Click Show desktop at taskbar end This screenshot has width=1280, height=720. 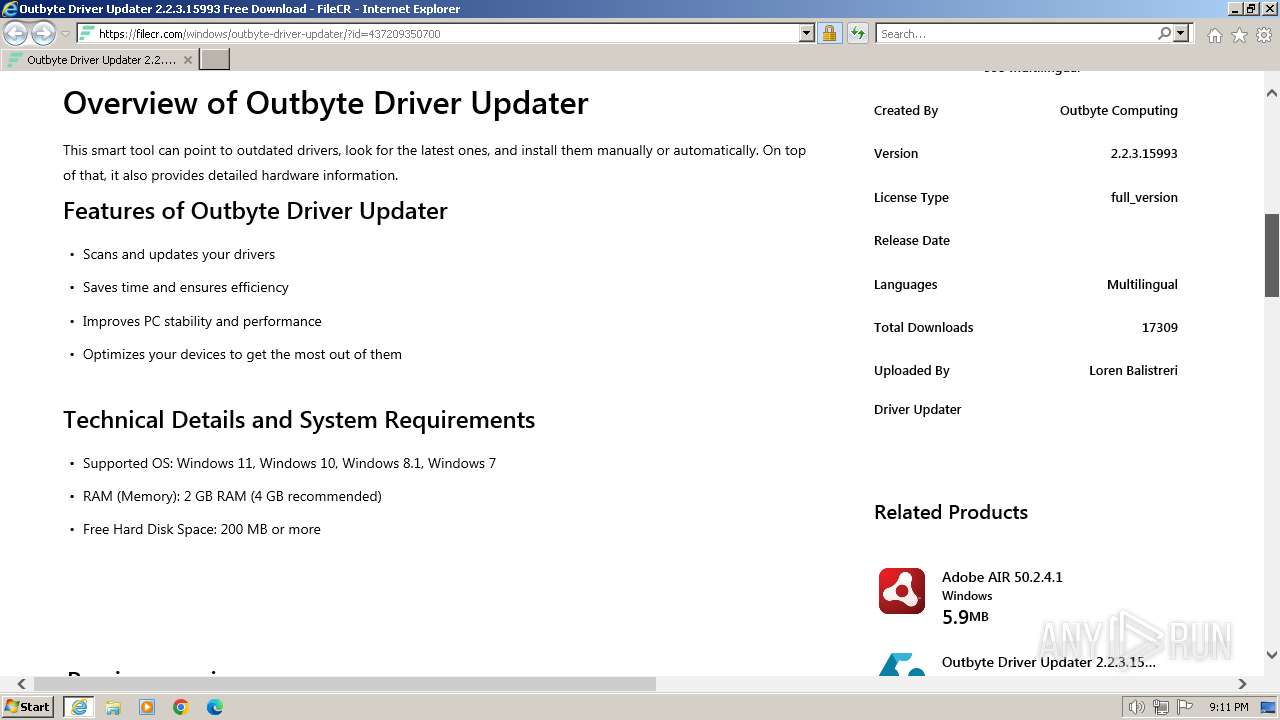pyautogui.click(x=1270, y=707)
